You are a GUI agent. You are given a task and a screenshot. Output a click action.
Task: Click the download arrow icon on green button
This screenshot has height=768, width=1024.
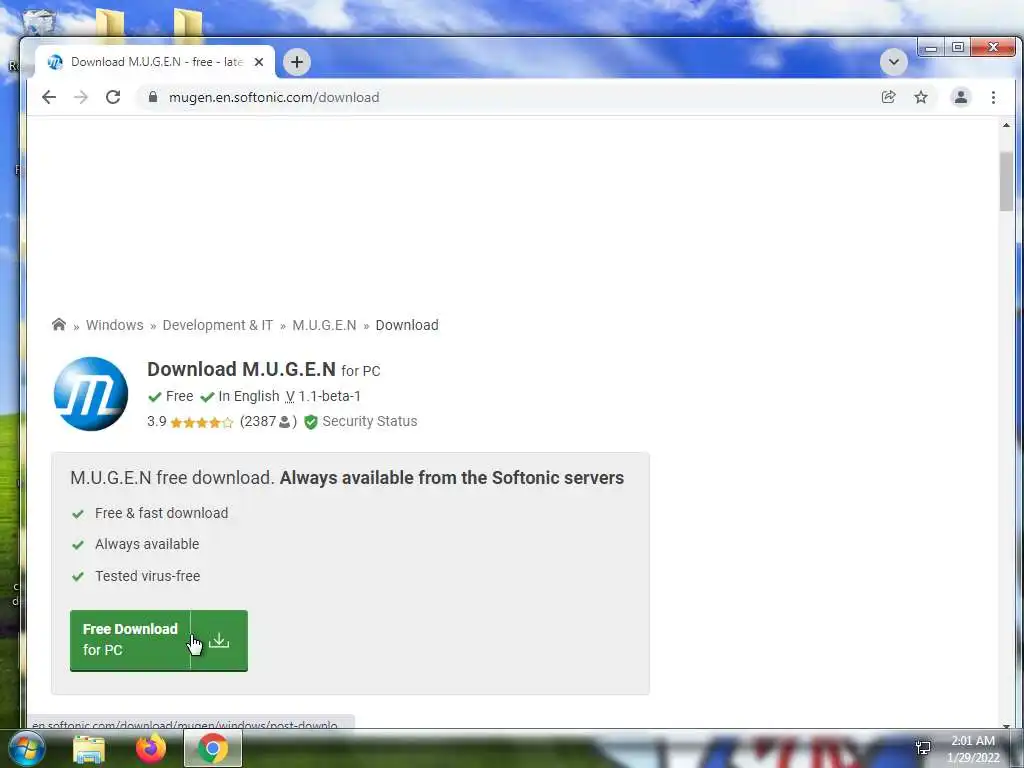(x=219, y=640)
